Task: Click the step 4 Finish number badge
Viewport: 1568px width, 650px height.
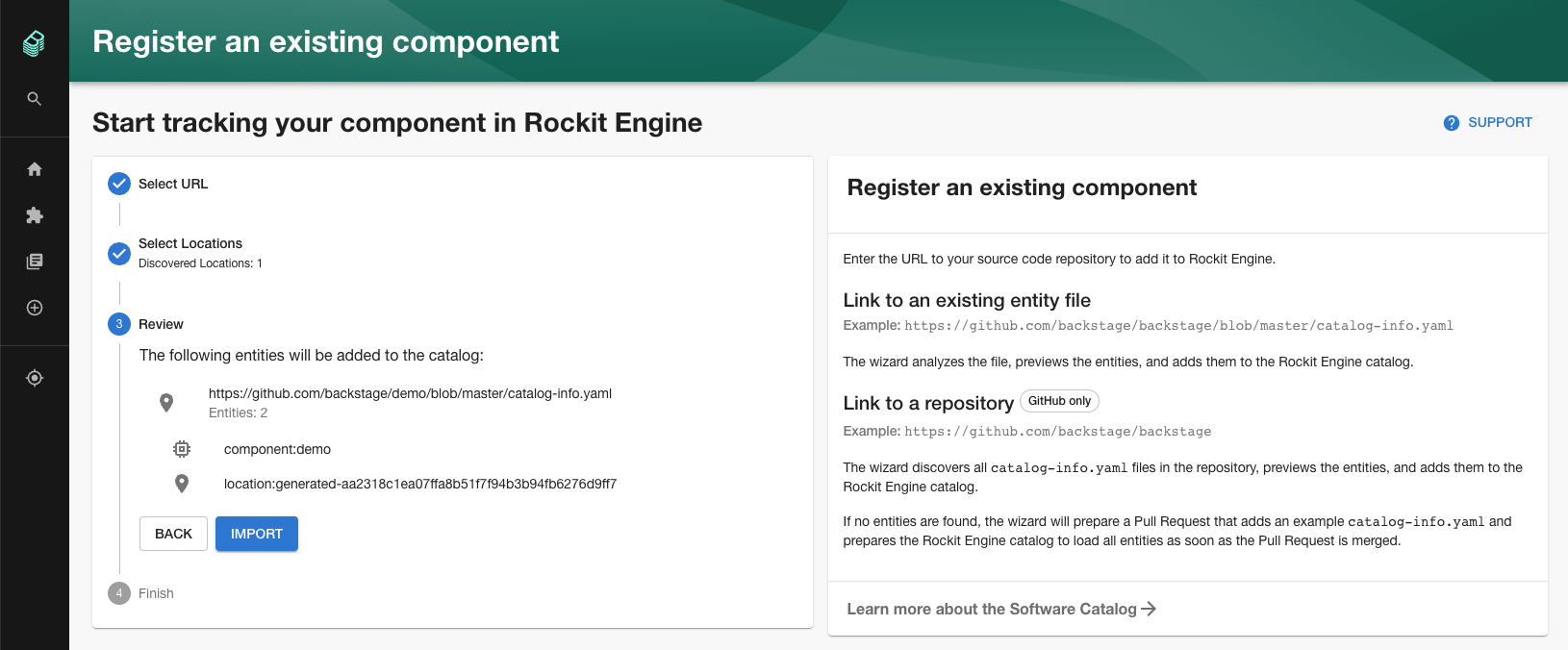Action: click(x=119, y=593)
